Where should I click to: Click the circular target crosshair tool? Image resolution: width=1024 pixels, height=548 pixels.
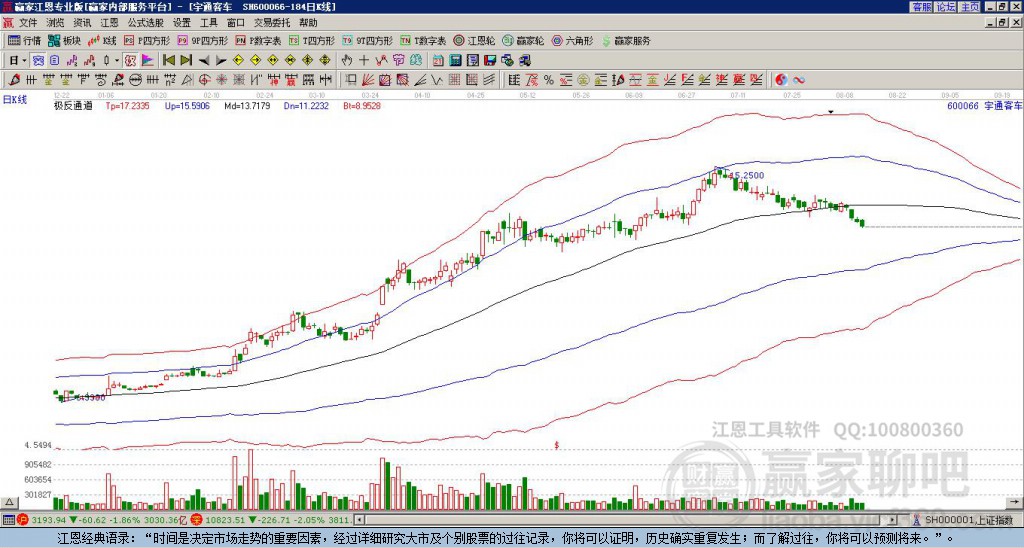point(204,80)
